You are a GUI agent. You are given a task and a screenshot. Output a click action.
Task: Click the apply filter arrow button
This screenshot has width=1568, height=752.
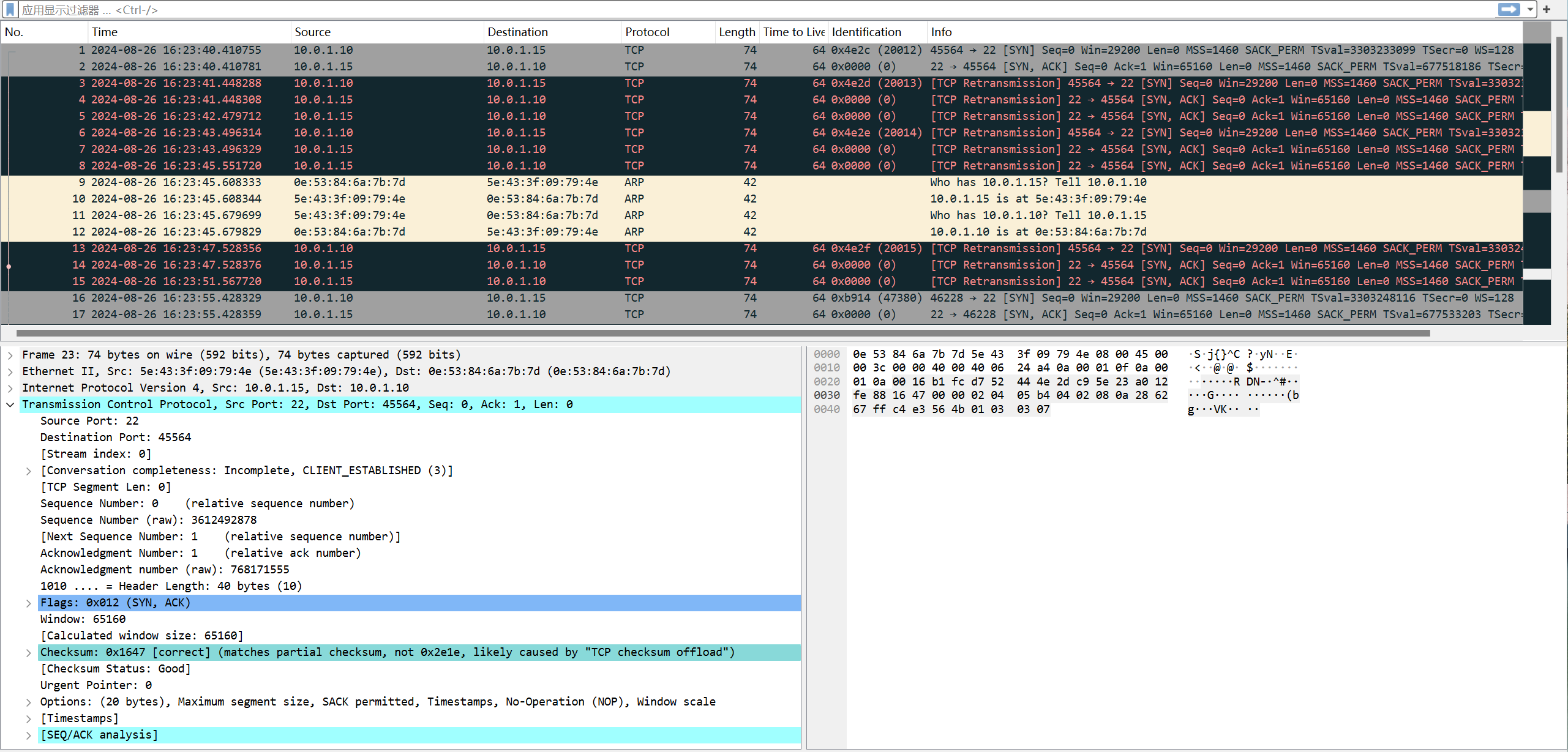tap(1509, 10)
